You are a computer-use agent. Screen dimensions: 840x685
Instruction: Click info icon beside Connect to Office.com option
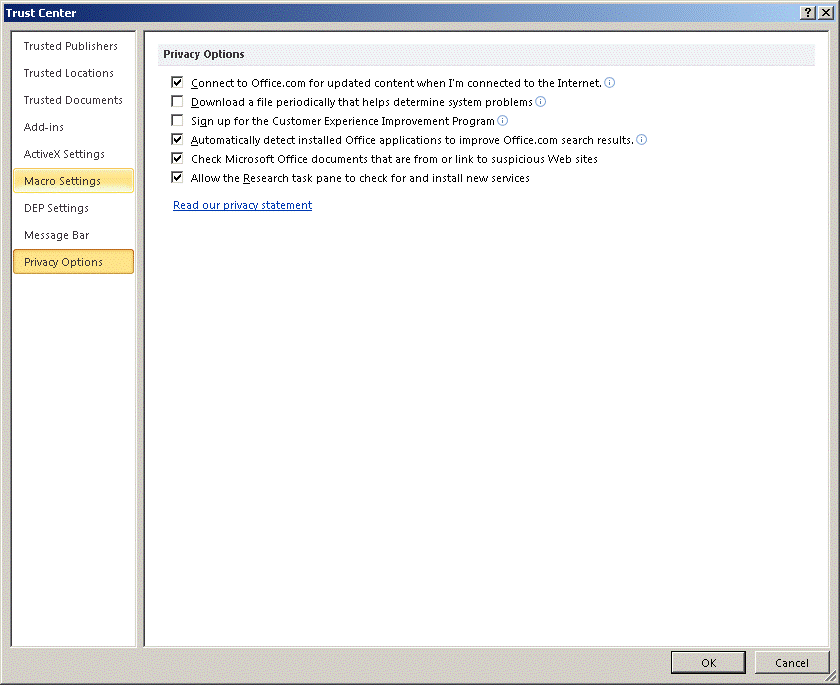pos(609,83)
